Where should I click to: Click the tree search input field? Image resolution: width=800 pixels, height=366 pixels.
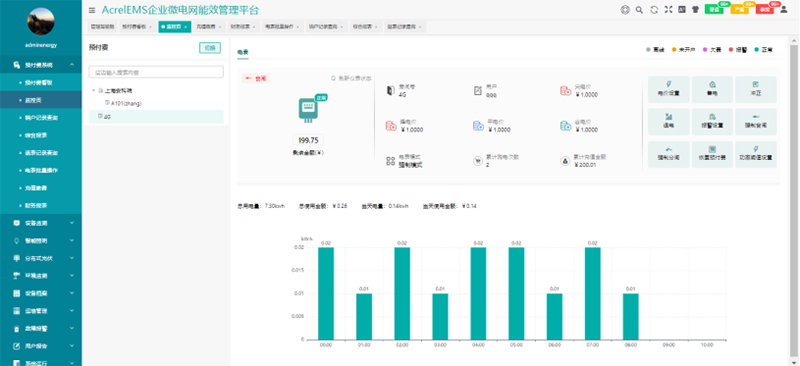click(x=156, y=72)
